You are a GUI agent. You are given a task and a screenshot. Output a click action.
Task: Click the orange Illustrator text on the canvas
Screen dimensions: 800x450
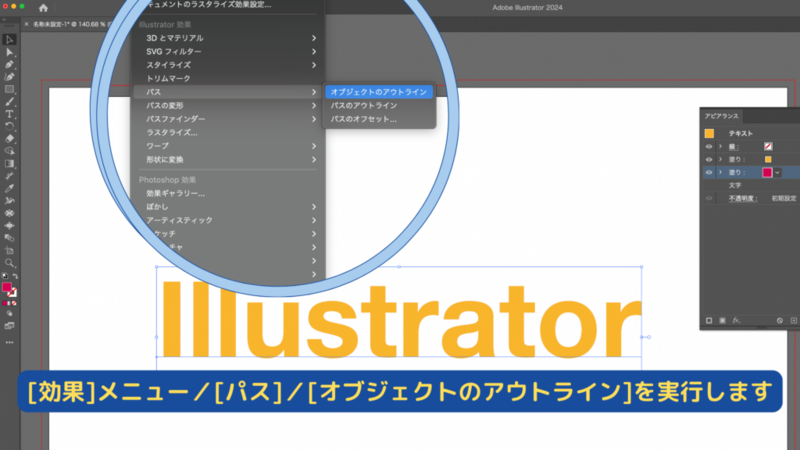pos(401,320)
